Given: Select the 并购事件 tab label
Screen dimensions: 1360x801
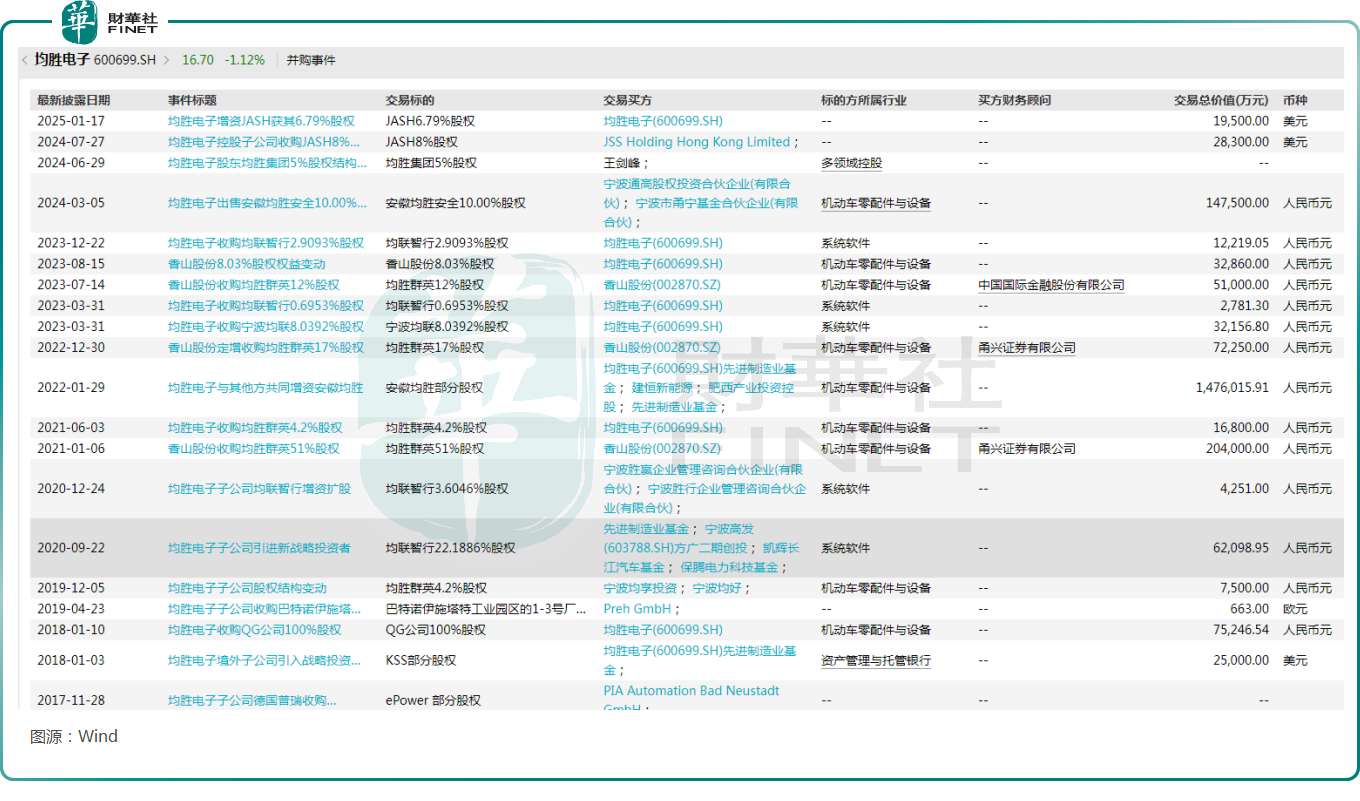Looking at the screenshot, I should pos(311,60).
